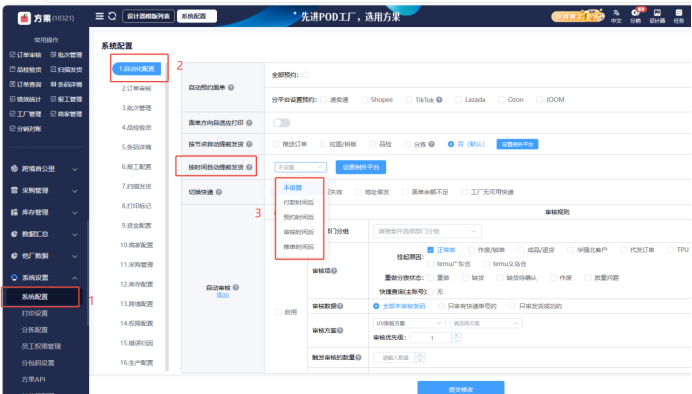692x394 pixels.
Task: Click help icon beside 触发审核的数量
Action: pyautogui.click(x=358, y=357)
